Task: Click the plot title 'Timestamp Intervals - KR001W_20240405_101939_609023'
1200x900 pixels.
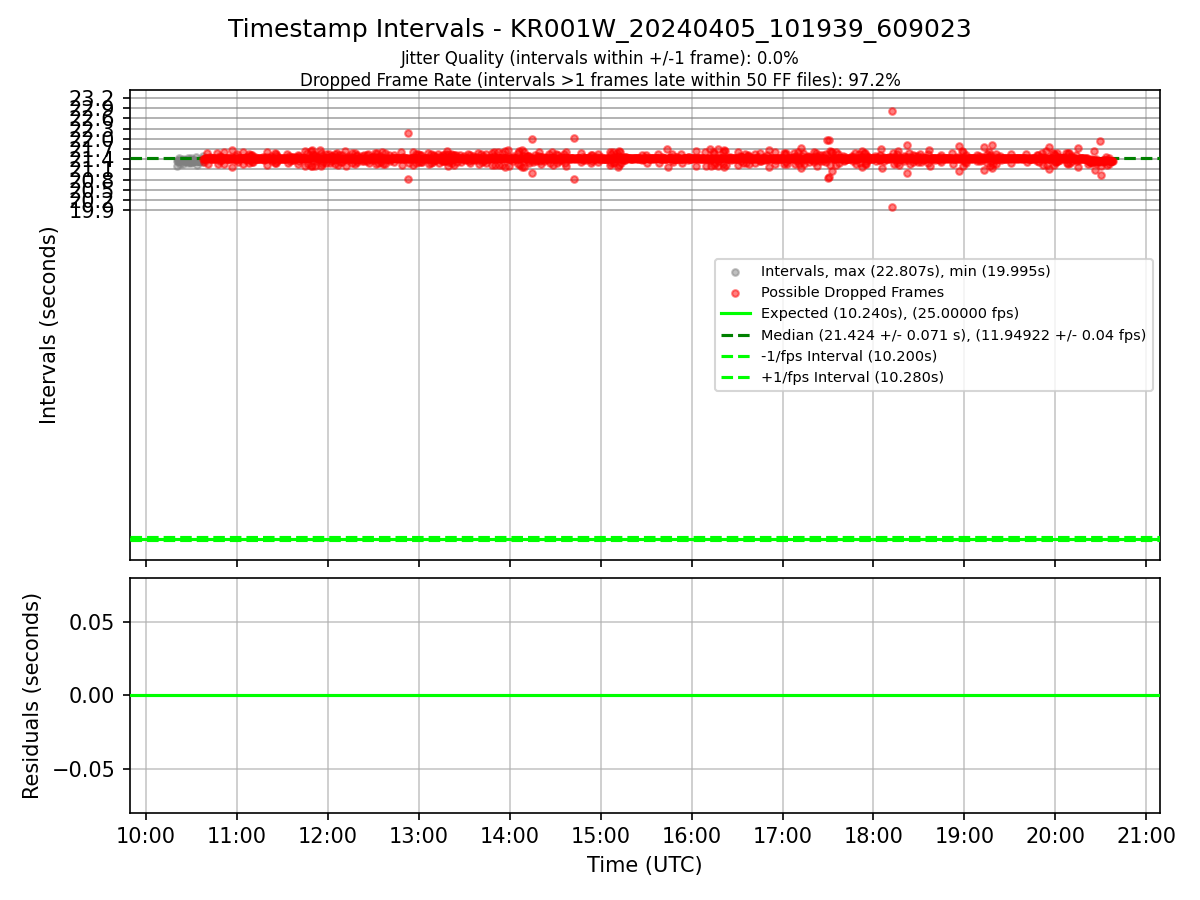Action: point(599,29)
